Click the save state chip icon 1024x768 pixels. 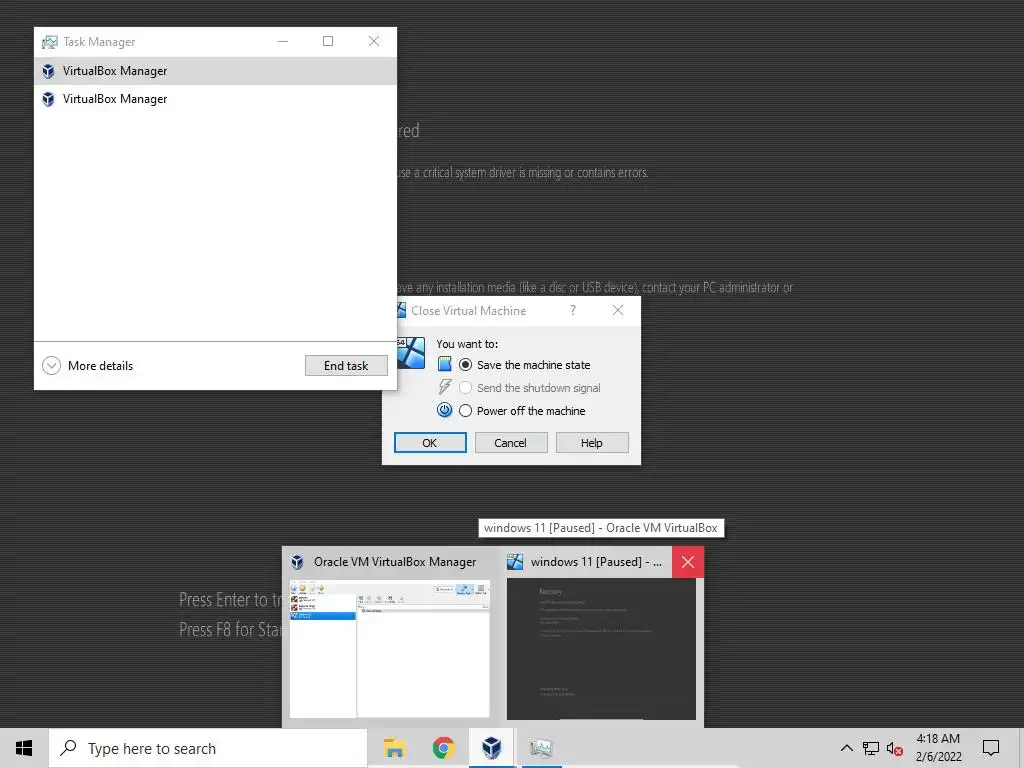click(445, 364)
